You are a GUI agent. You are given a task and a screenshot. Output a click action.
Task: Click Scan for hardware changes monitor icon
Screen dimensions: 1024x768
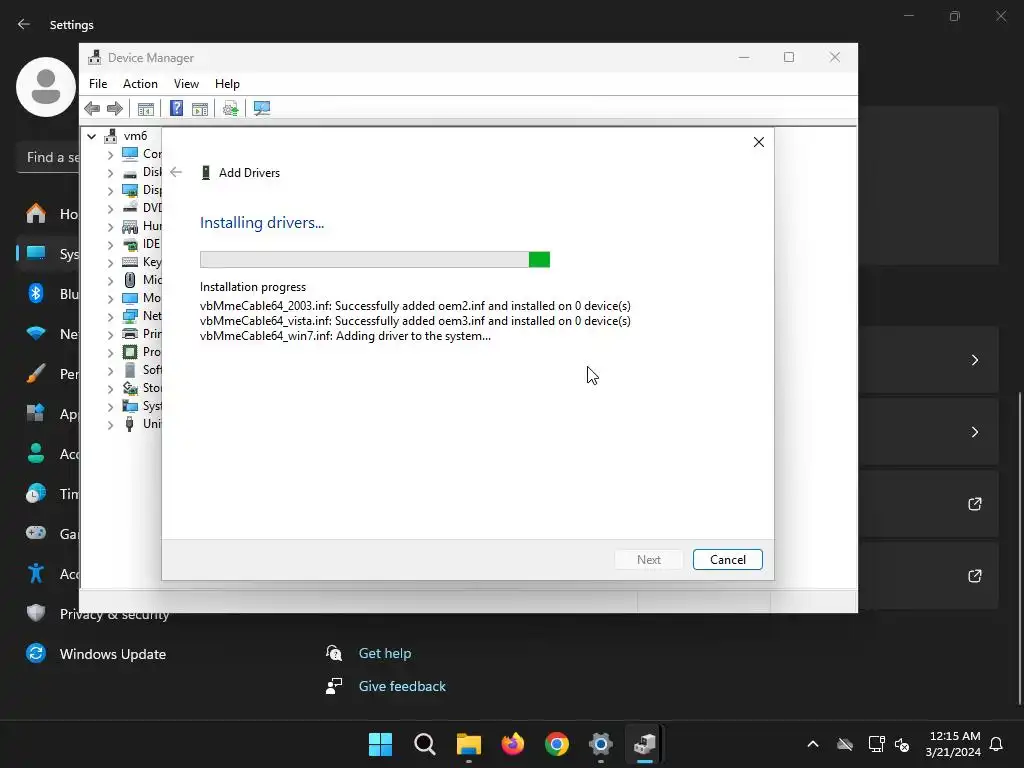262,108
